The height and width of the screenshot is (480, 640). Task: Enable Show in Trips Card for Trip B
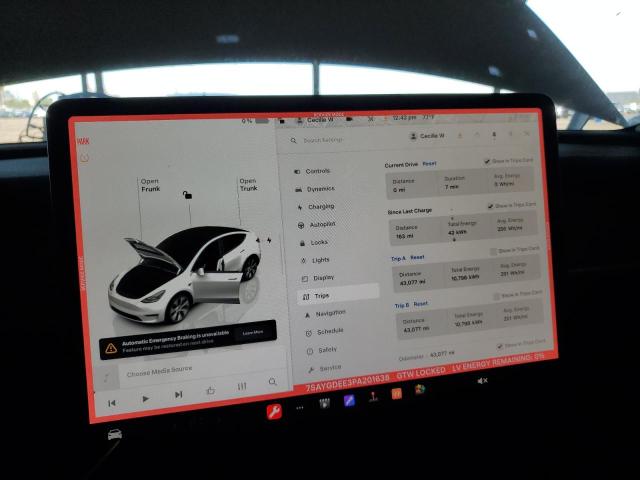pyautogui.click(x=496, y=296)
